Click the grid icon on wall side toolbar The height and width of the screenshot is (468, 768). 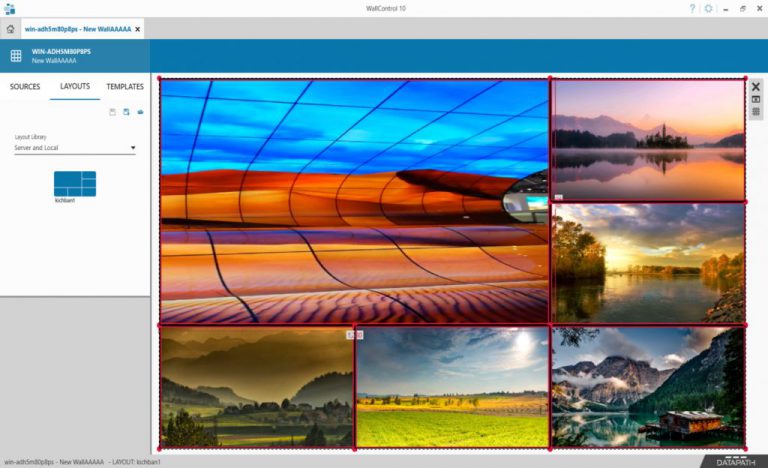pyautogui.click(x=756, y=112)
